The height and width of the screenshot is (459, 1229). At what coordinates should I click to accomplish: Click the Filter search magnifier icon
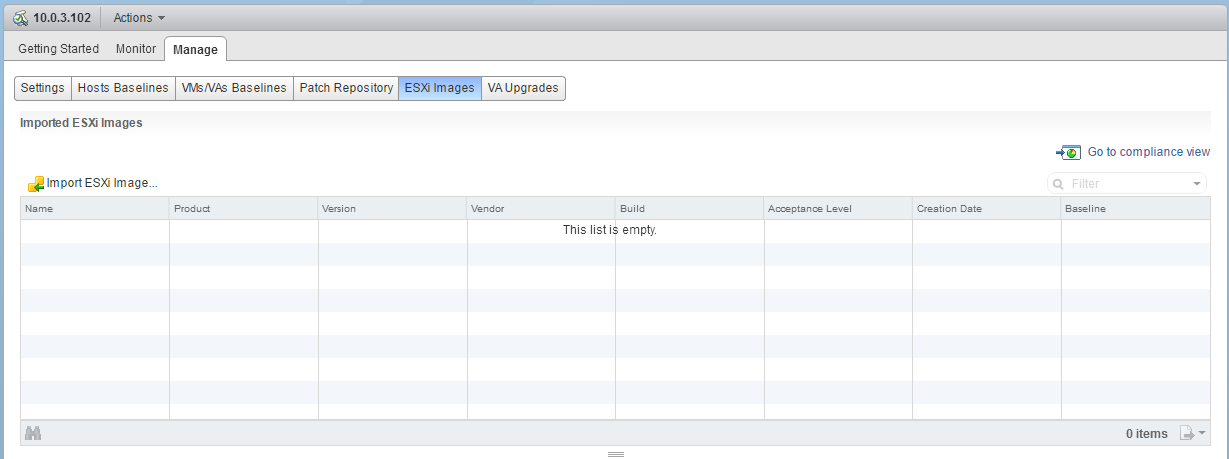pos(1058,184)
